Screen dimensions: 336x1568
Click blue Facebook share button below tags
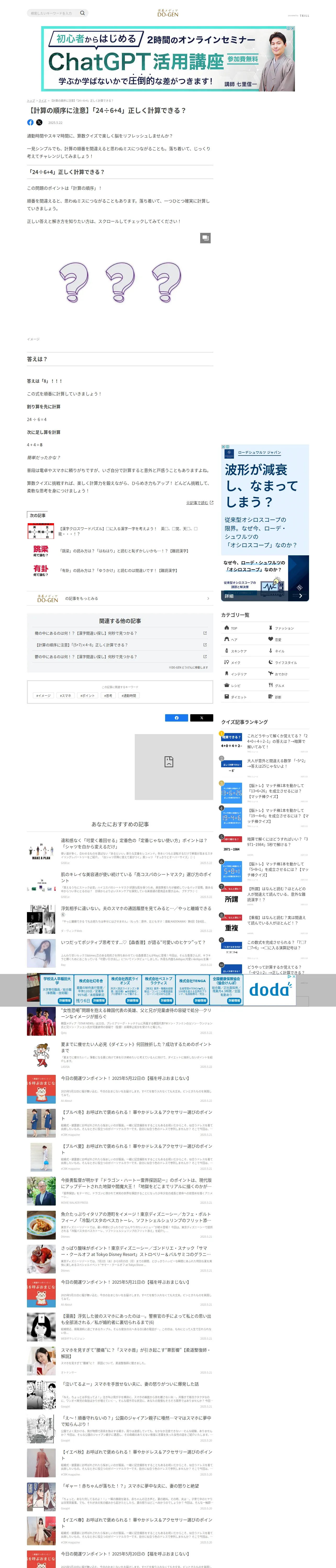177,718
